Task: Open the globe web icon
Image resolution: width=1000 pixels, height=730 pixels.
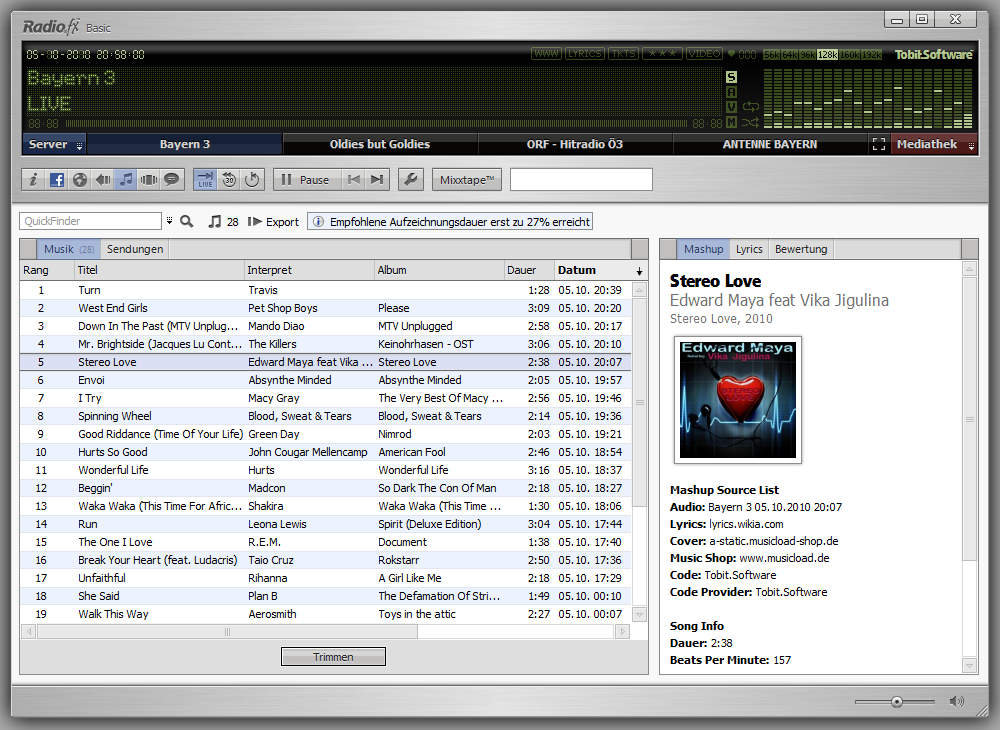Action: (80, 180)
